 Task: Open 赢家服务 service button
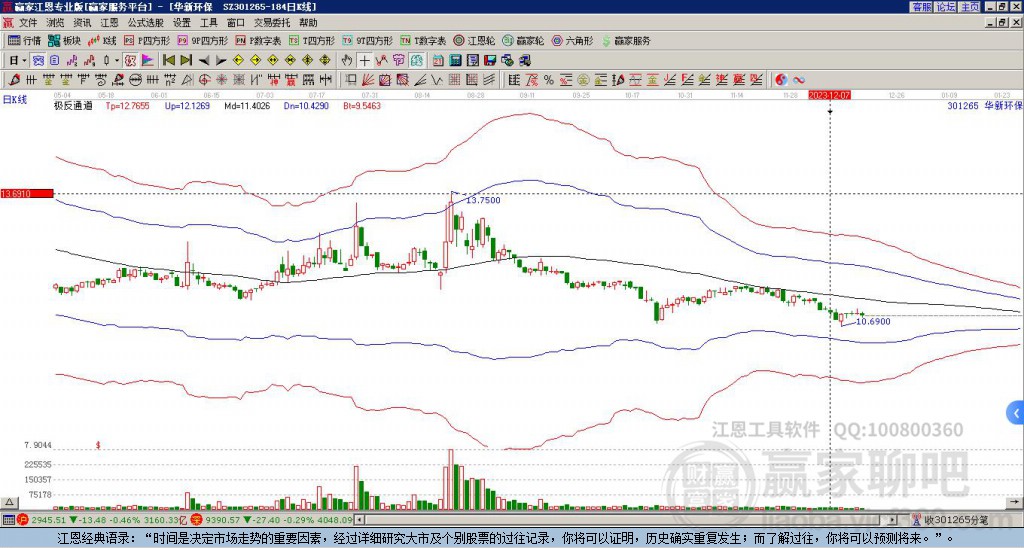626,40
